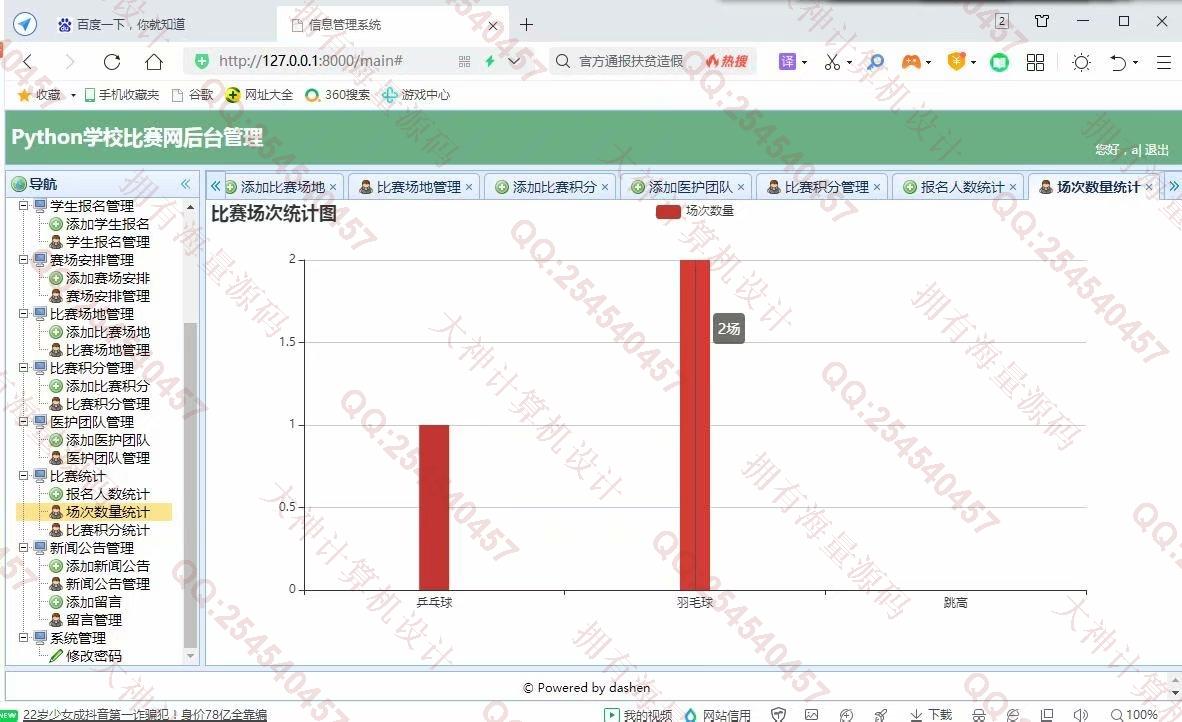Open the four-square apps grid icon
The image size is (1182, 722).
pos(1035,62)
